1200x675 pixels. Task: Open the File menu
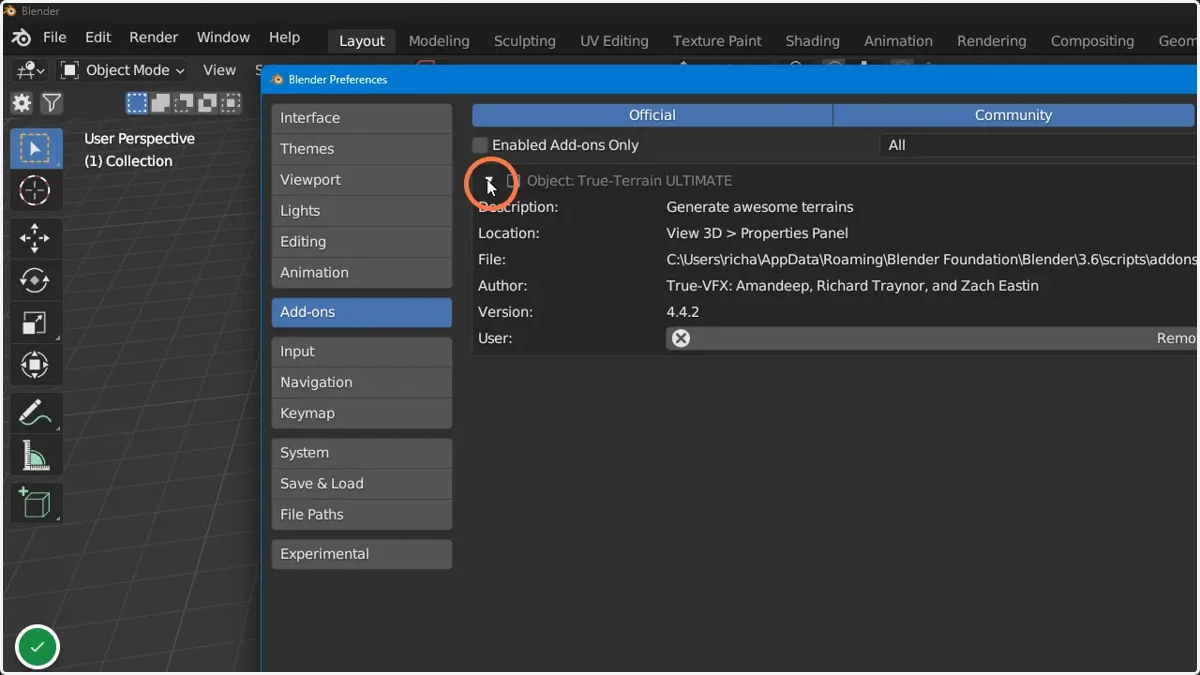(55, 37)
